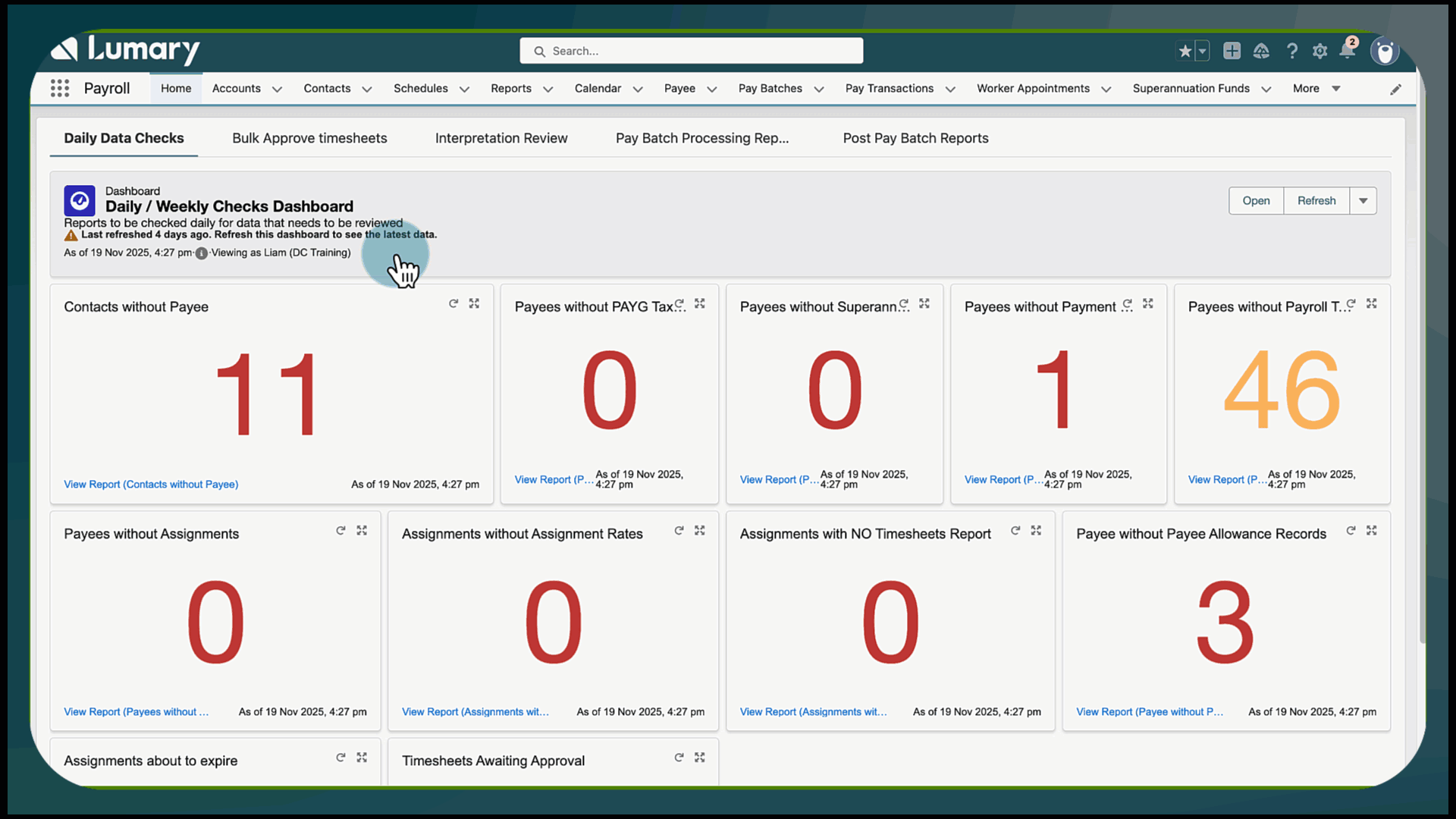Open the dashboard actions dropdown arrow
Viewport: 1456px width, 819px height.
(x=1363, y=201)
